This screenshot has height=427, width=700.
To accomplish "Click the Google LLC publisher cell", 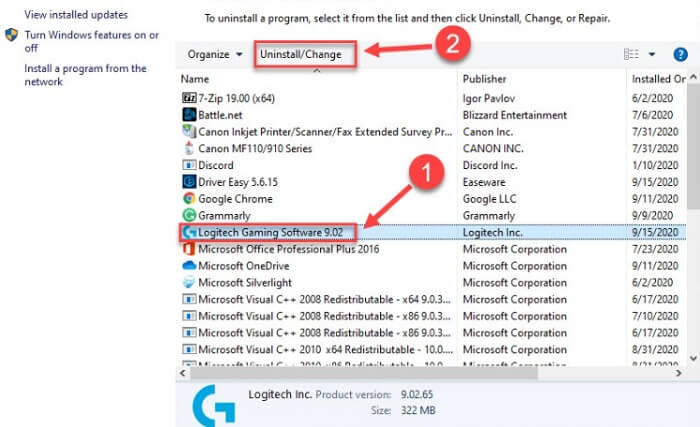I will [489, 199].
